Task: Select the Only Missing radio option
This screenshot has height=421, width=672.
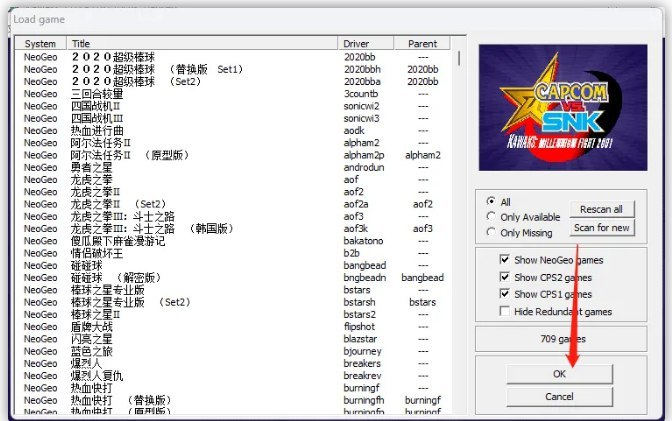Action: (x=491, y=233)
